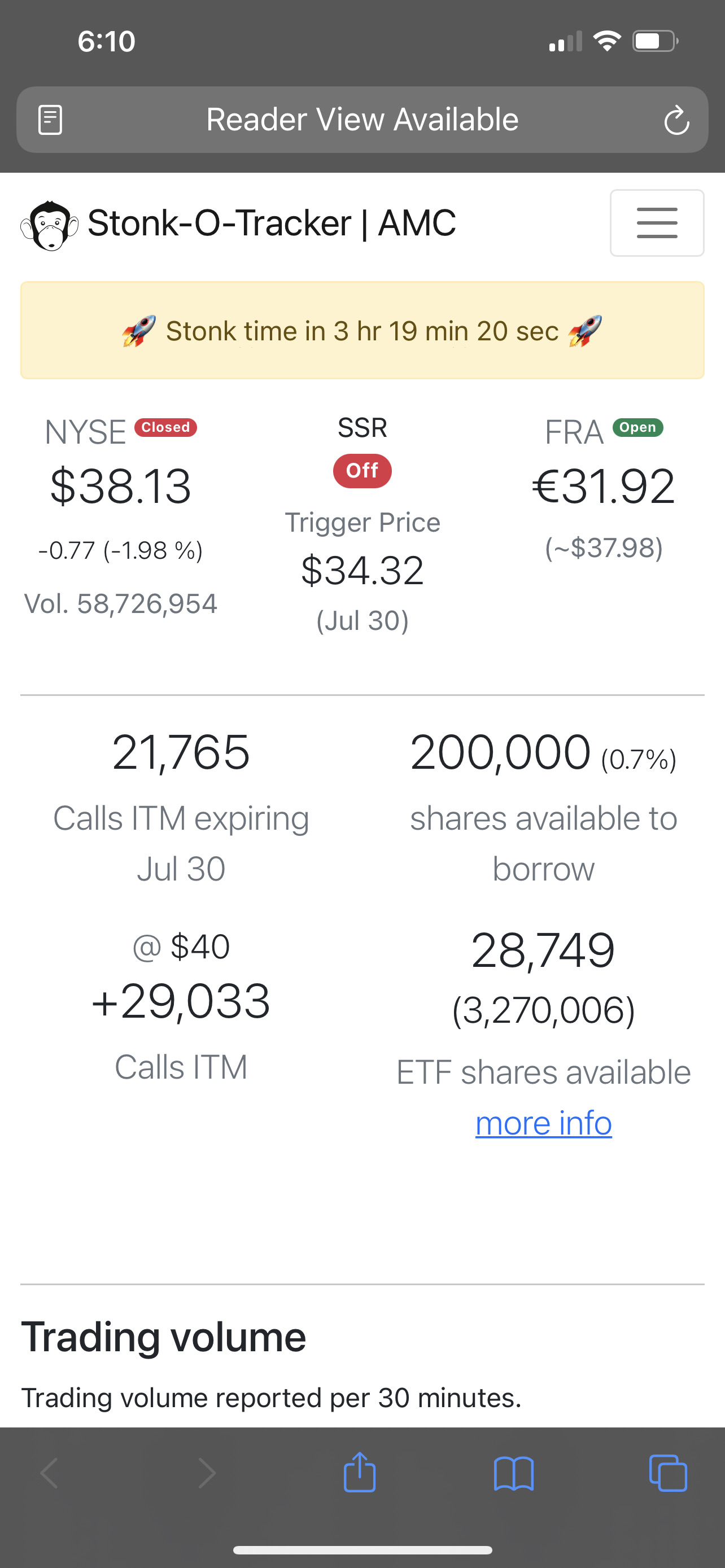Tap the NYSE price $38.13
The height and width of the screenshot is (1568, 725).
(x=120, y=487)
